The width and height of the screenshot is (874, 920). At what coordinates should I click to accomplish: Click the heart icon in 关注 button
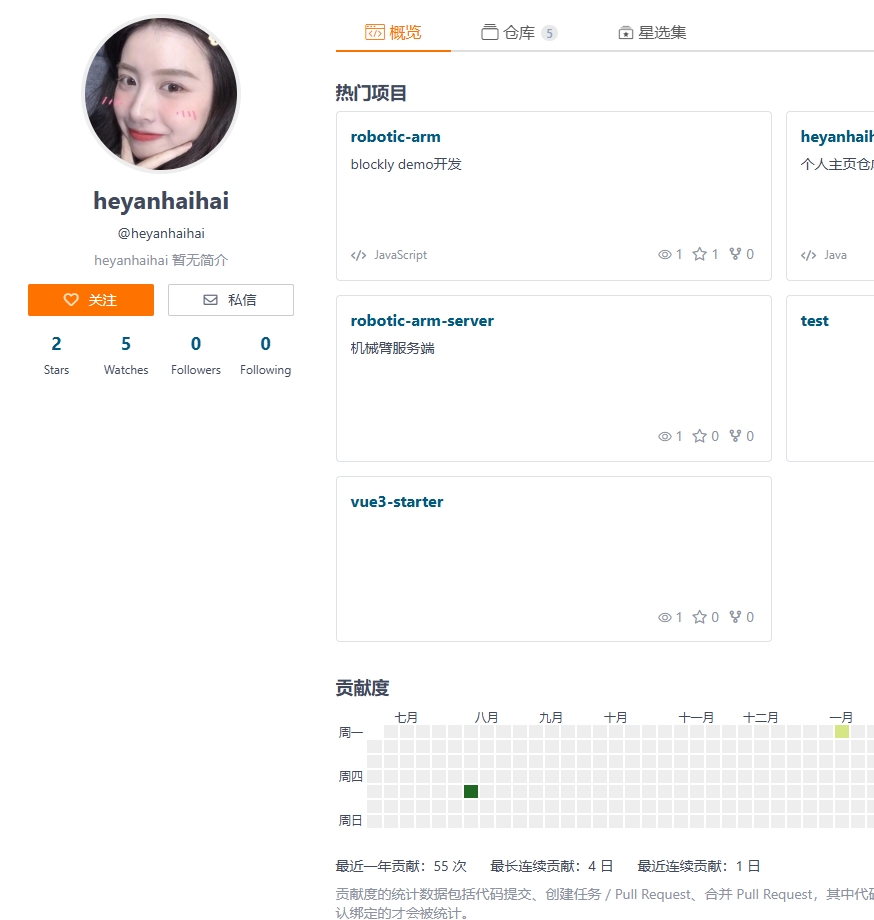point(71,300)
